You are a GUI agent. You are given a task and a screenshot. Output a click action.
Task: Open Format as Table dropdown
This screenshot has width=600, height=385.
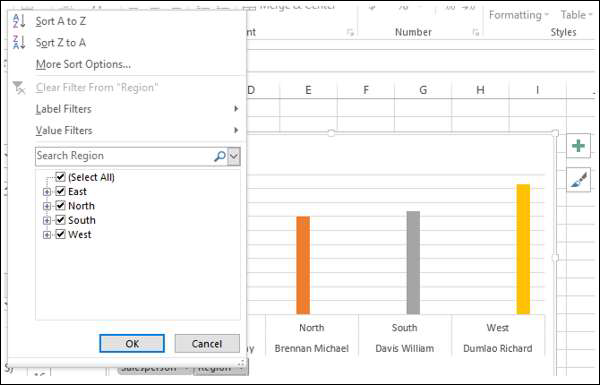coord(576,15)
